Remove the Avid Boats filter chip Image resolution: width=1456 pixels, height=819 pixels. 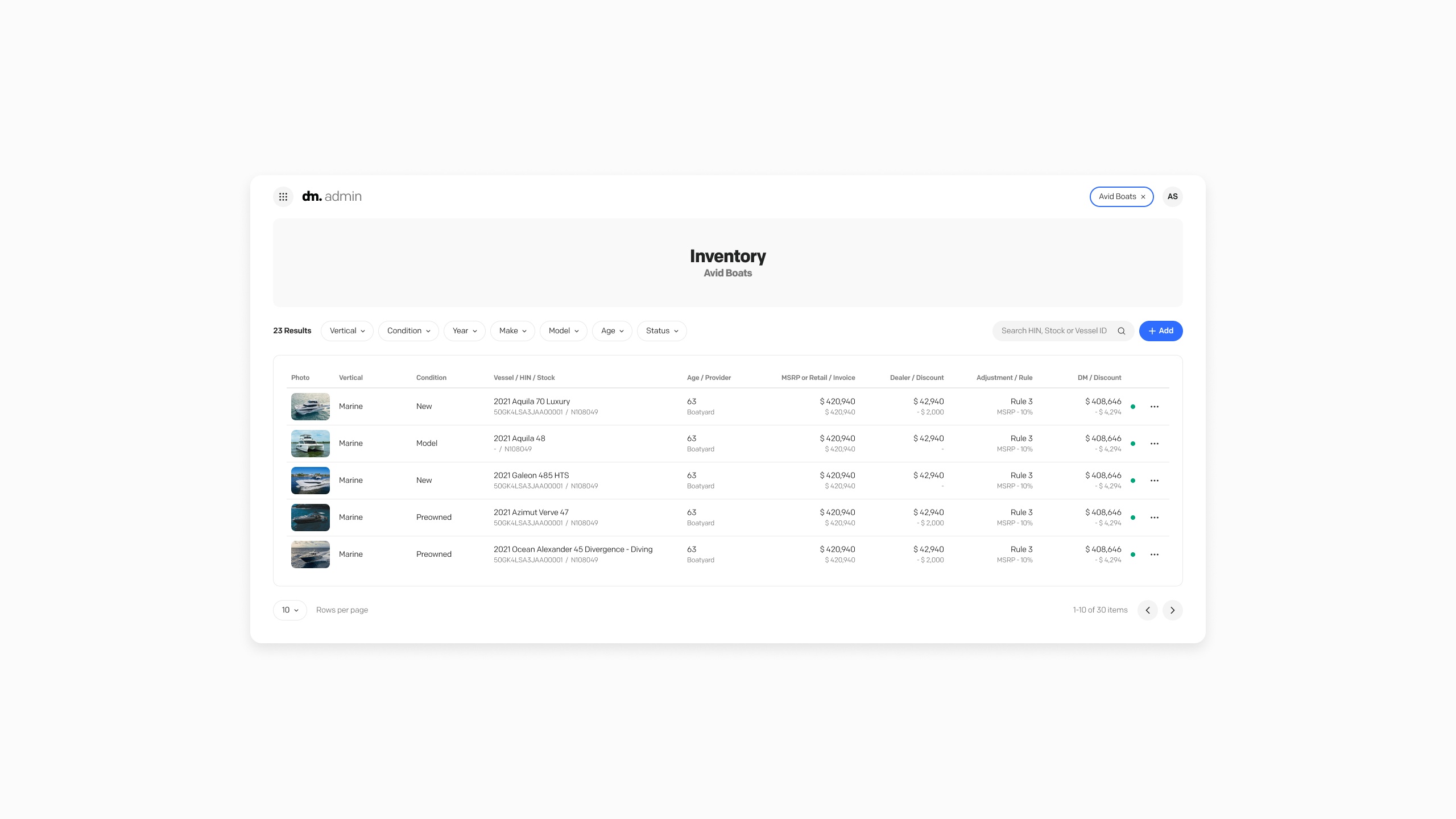pyautogui.click(x=1143, y=197)
